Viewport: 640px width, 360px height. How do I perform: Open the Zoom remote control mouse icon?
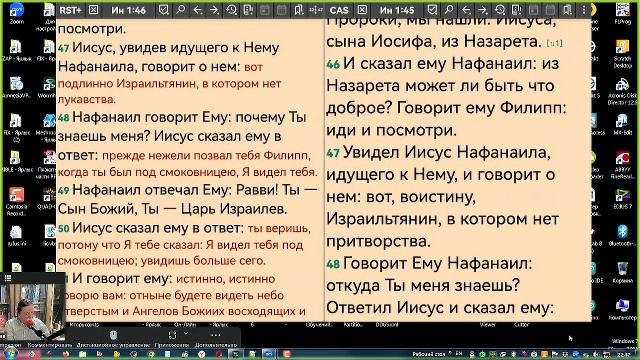coord(113,336)
